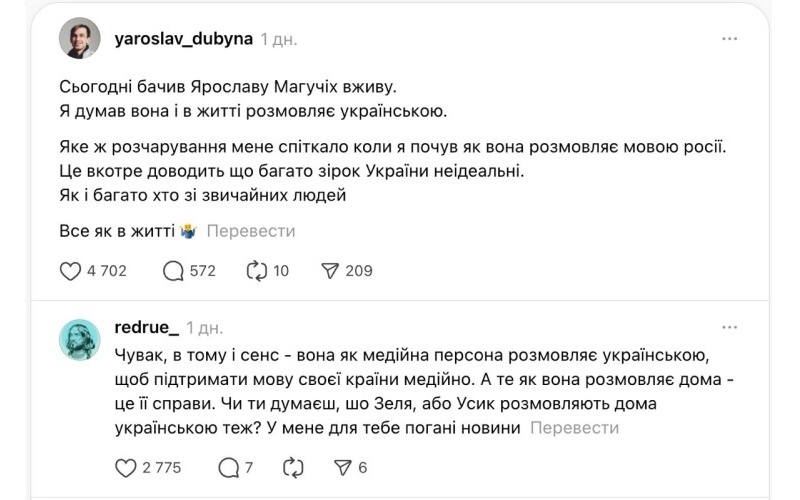Screen dimensions: 800x500
Task: Repost the yaroslav_dubyna post
Action: (255, 270)
